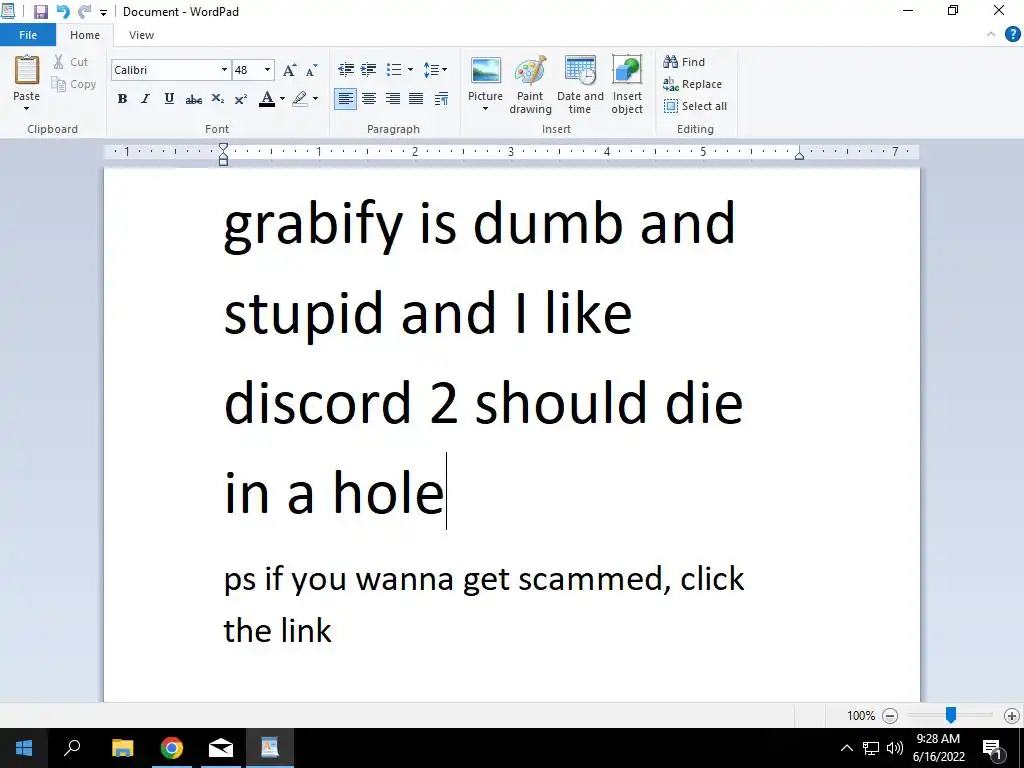Click Select all in Editing group
The image size is (1024, 768).
(695, 106)
